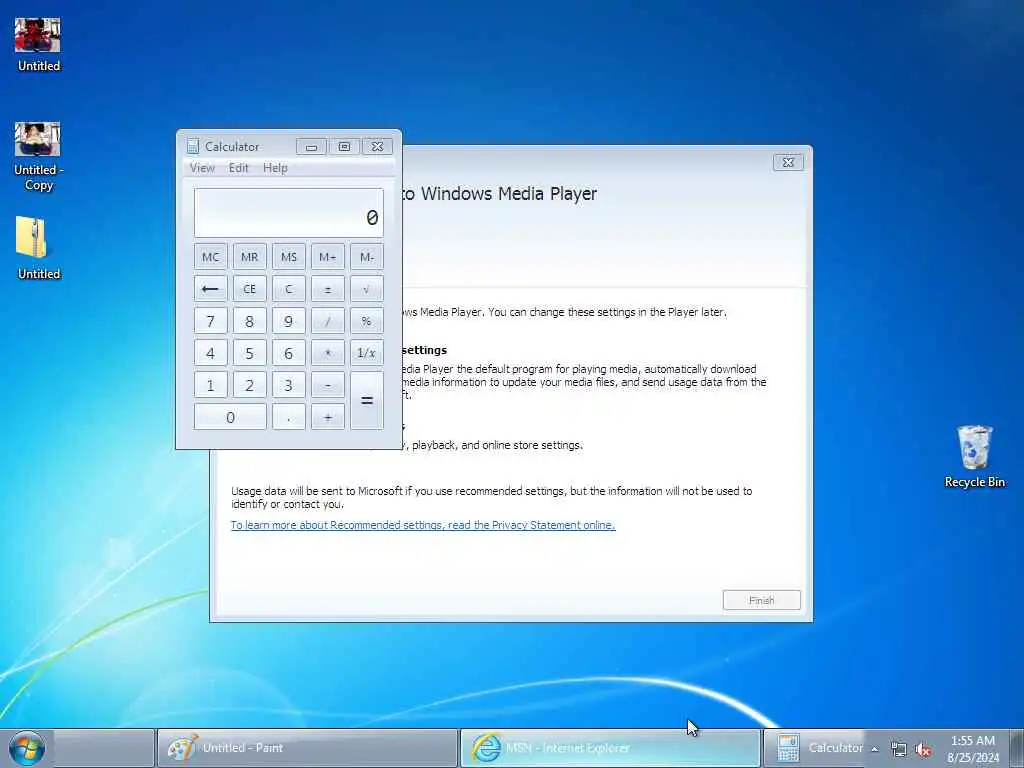Screen dimensions: 1024x768
Task: Click the 9 key in Calculator
Action: 289,321
